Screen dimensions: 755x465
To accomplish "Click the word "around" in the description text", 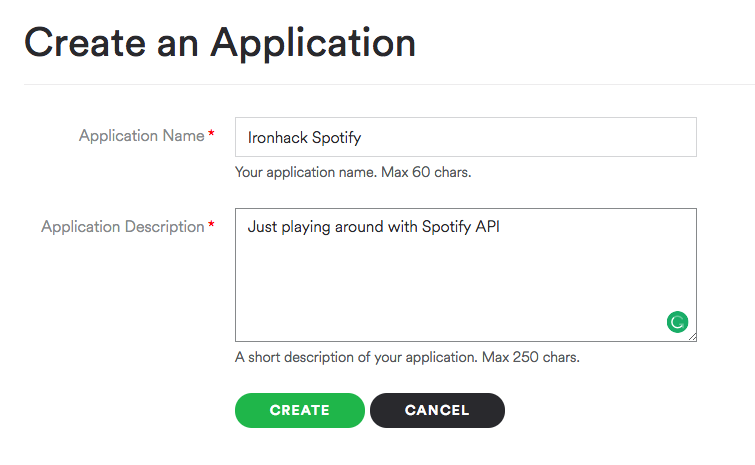I will [363, 227].
